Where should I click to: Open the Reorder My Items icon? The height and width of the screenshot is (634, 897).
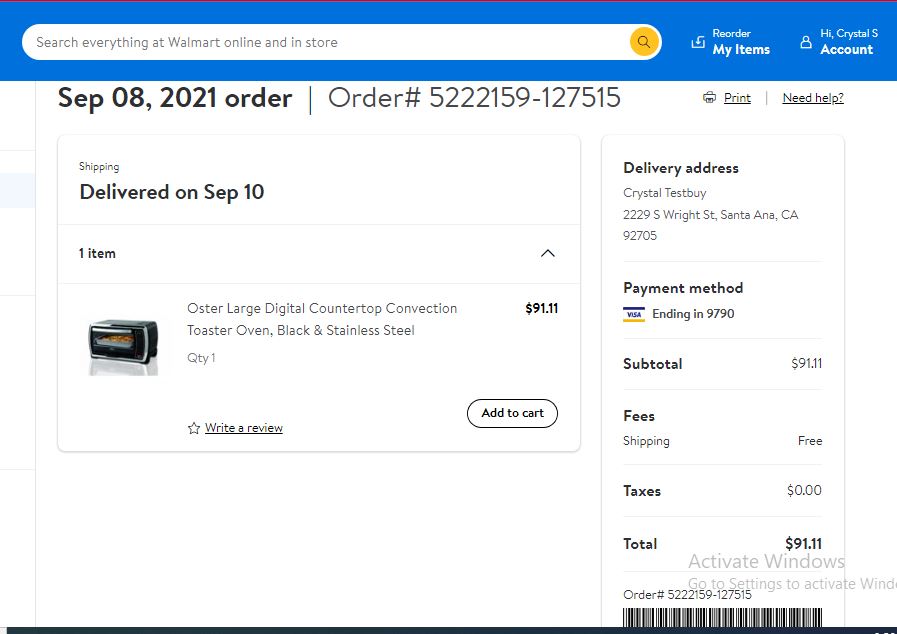click(698, 42)
